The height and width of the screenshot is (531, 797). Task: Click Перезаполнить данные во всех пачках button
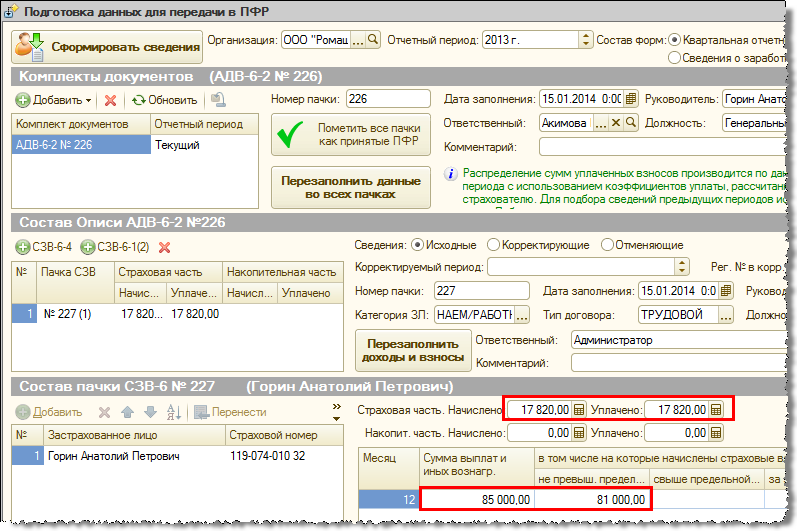click(350, 186)
